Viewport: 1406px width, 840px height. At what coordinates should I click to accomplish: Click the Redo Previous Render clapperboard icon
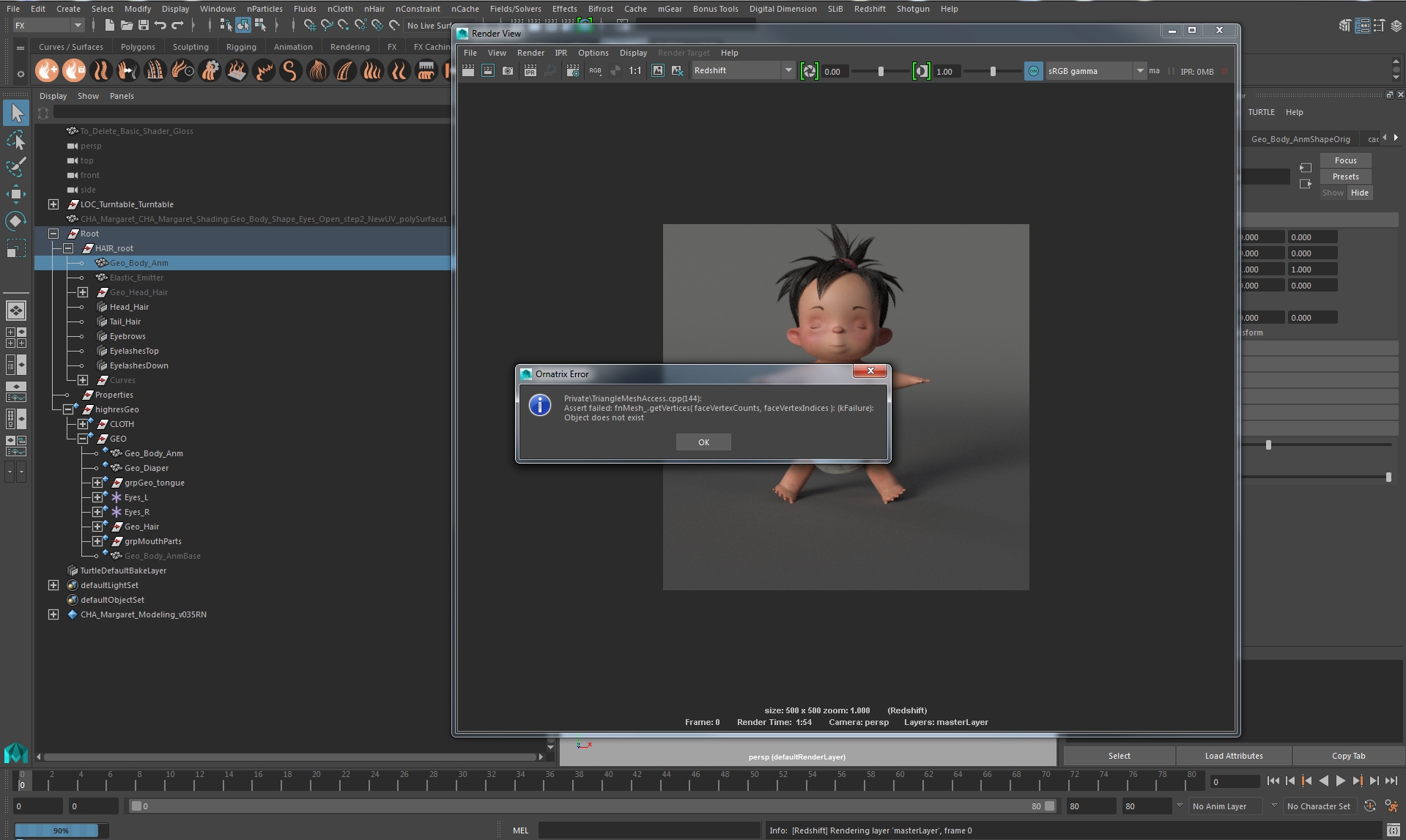(x=468, y=71)
